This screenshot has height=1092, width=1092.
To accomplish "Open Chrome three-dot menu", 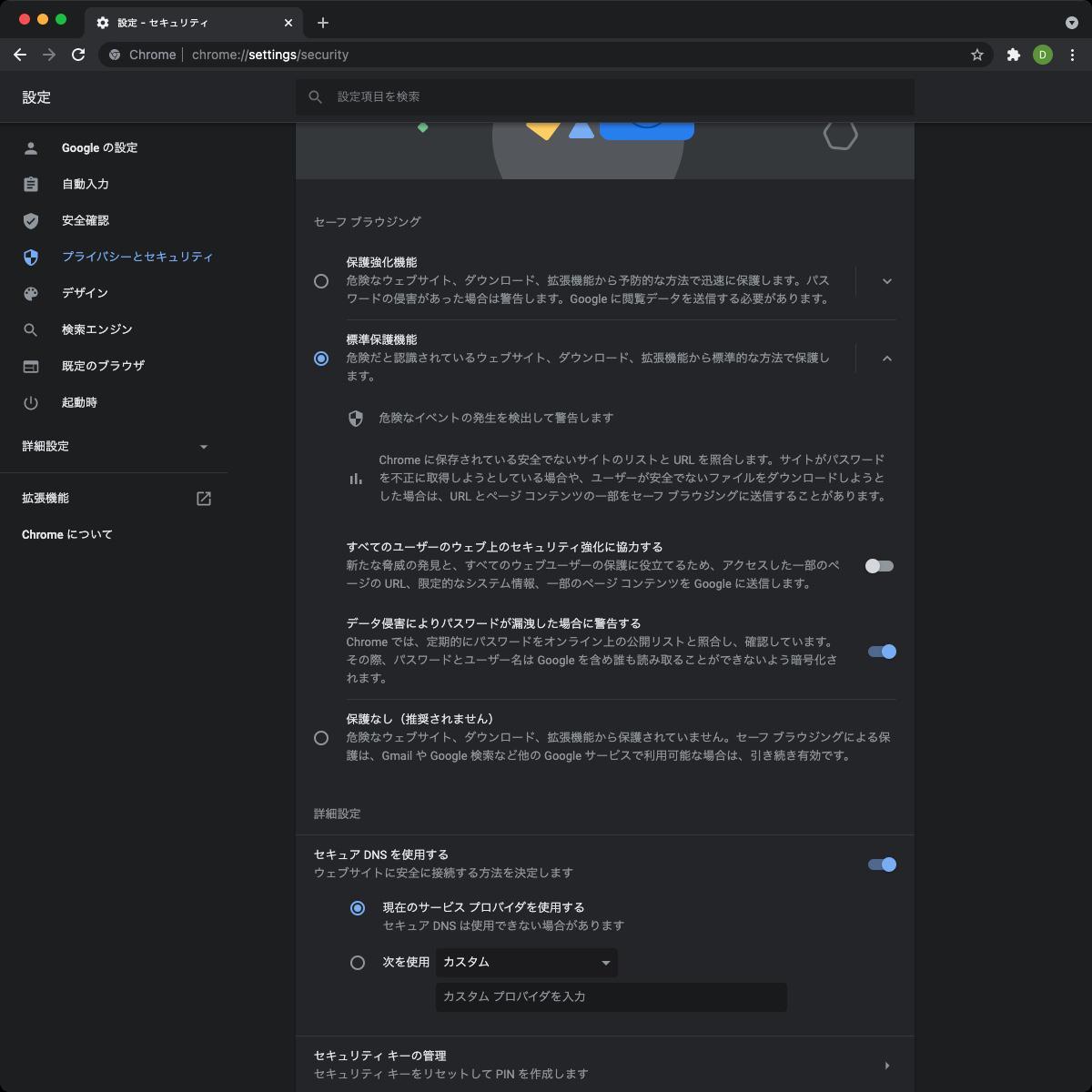I will coord(1072,55).
